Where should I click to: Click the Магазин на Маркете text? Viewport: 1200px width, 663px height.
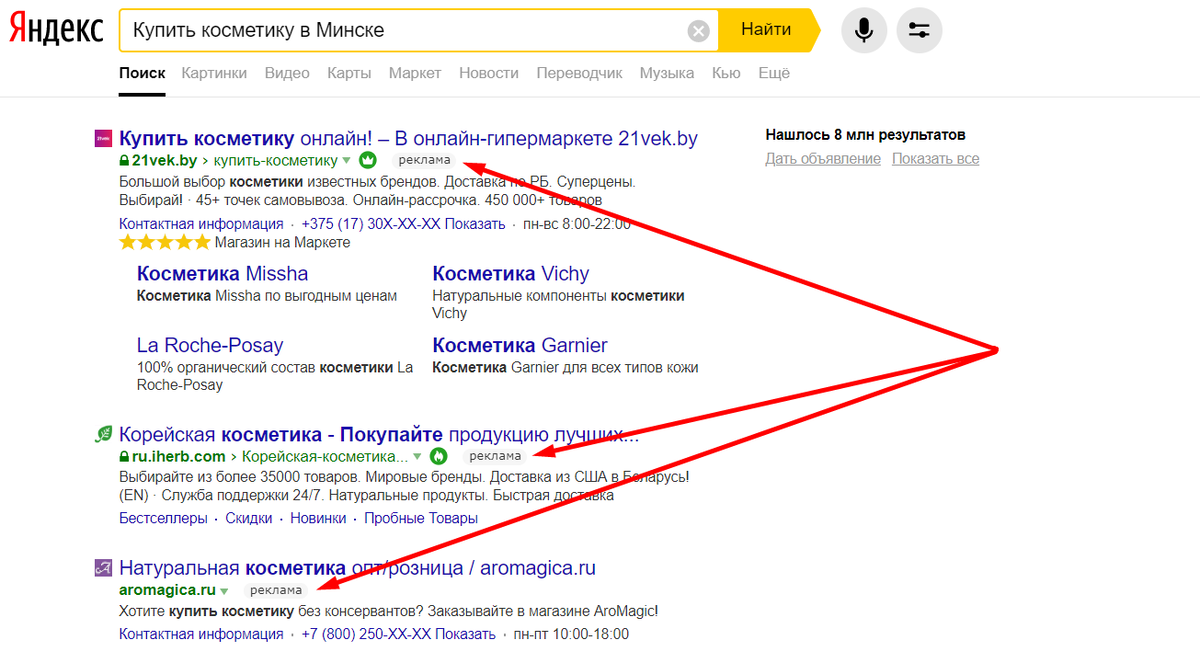(283, 243)
